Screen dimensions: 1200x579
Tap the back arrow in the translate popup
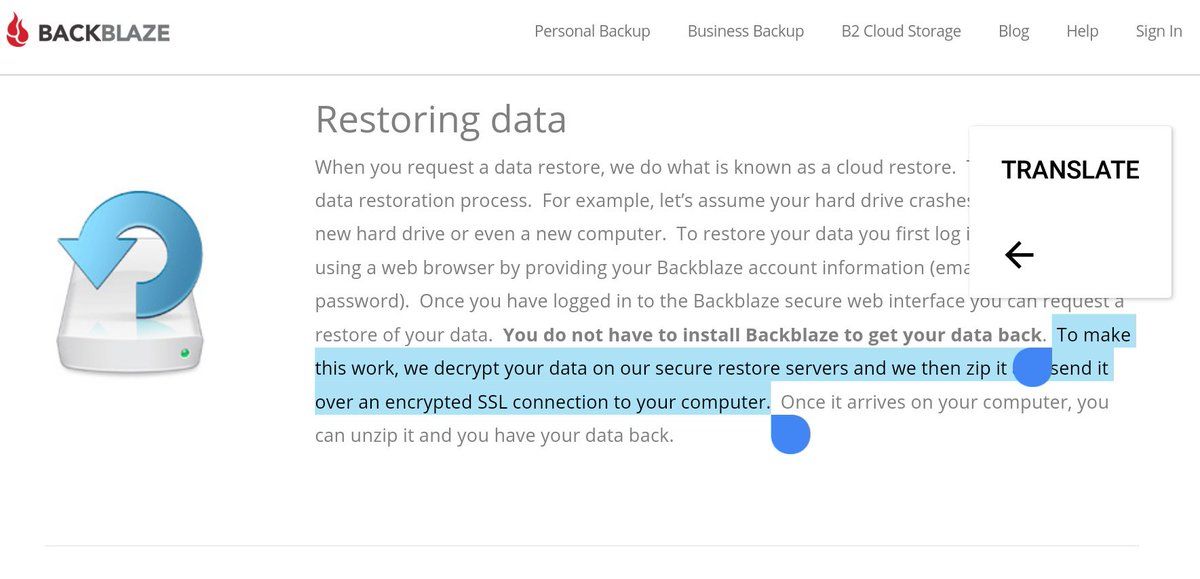1019,255
